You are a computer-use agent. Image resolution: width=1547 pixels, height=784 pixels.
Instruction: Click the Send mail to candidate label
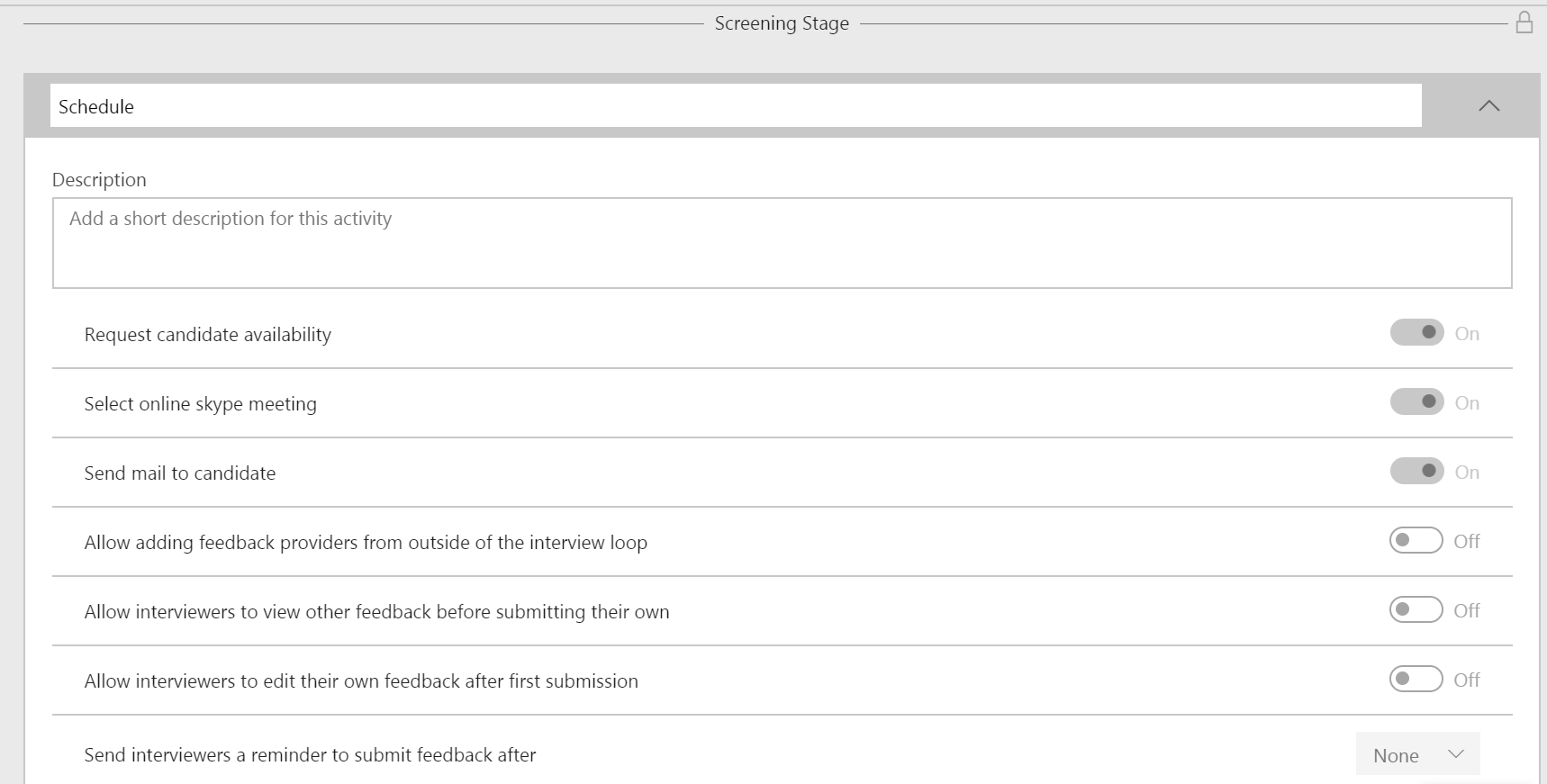[x=180, y=473]
